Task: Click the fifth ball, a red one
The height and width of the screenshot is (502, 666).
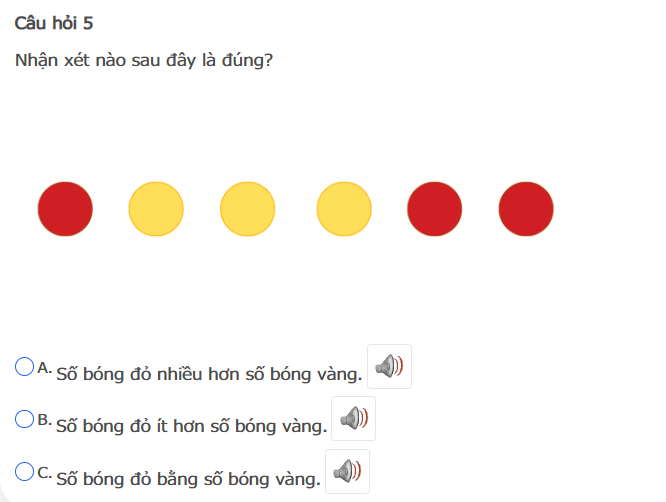Action: click(435, 209)
